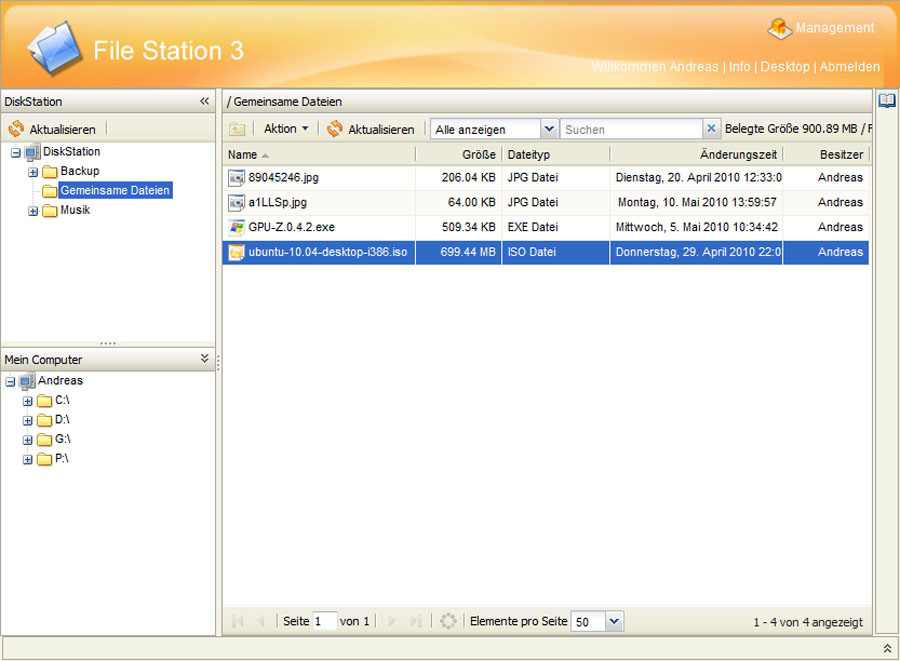The height and width of the screenshot is (661, 900).
Task: Expand the Musik folder node
Action: click(x=33, y=211)
